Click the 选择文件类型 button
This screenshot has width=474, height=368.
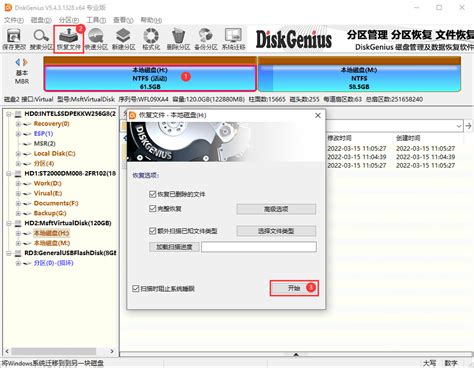276,231
